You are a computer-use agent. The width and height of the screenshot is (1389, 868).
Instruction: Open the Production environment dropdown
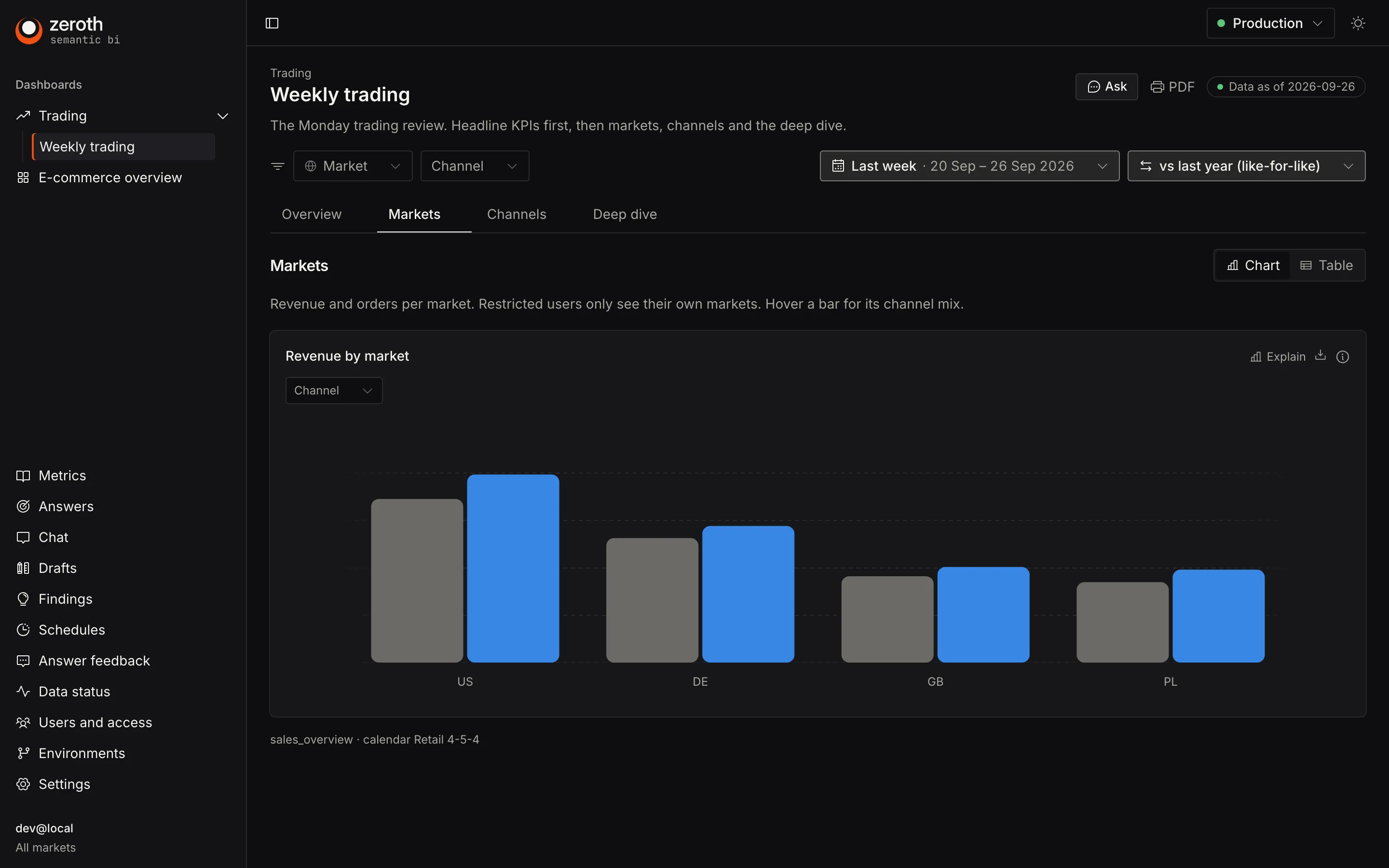[1270, 23]
